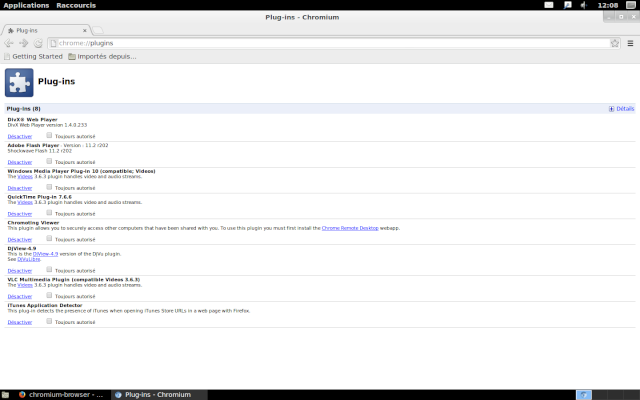This screenshot has width=640, height=400.
Task: Go forward with the forward arrow
Action: [24, 43]
